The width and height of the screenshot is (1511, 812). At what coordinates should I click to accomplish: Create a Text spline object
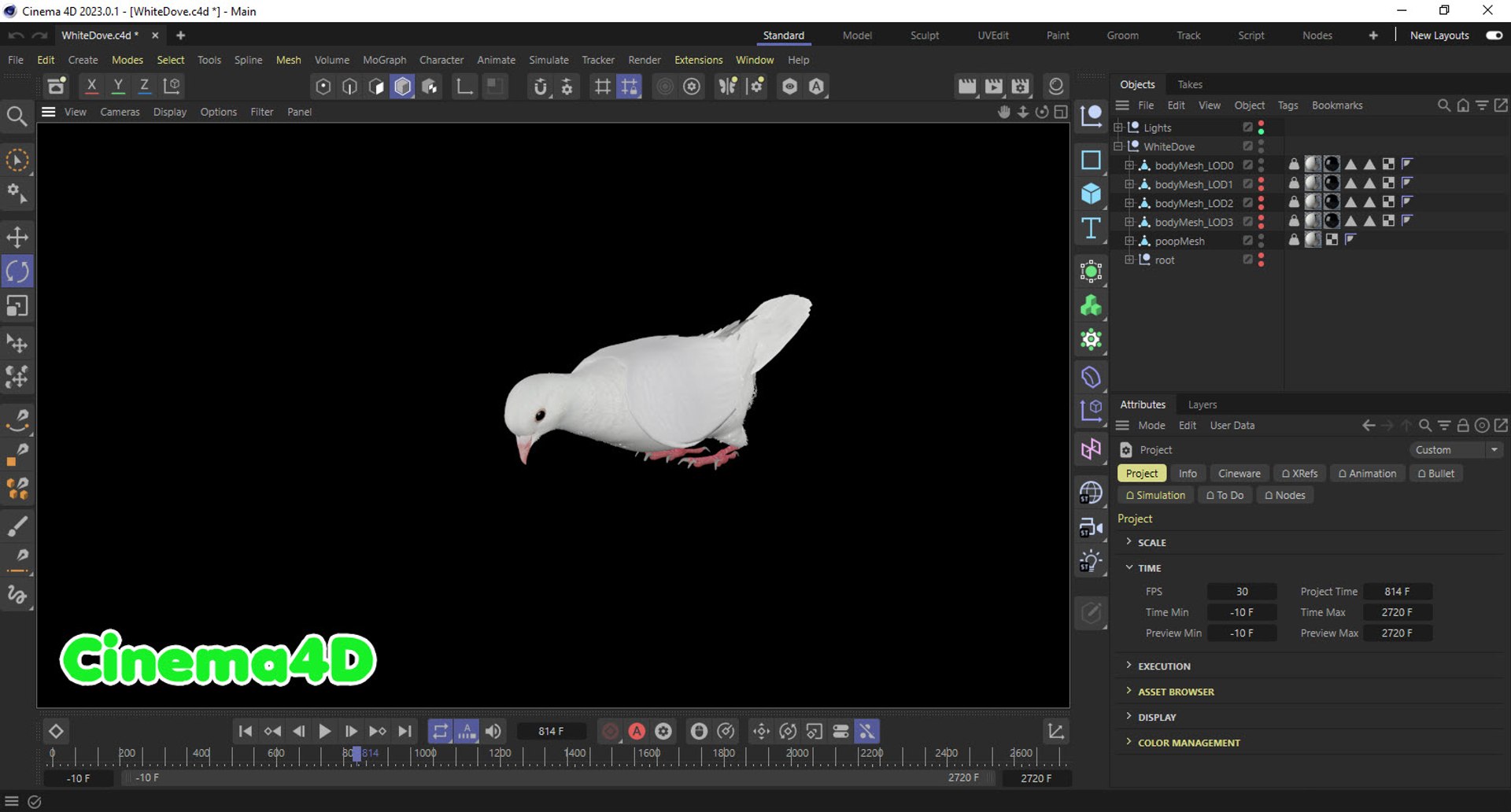pos(1091,228)
